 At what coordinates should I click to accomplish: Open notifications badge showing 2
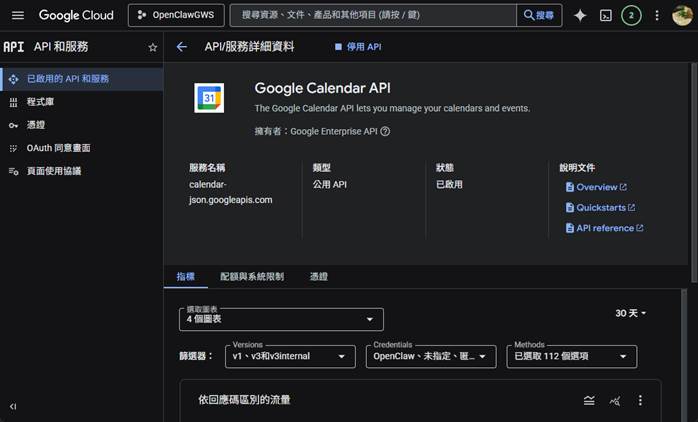(631, 16)
